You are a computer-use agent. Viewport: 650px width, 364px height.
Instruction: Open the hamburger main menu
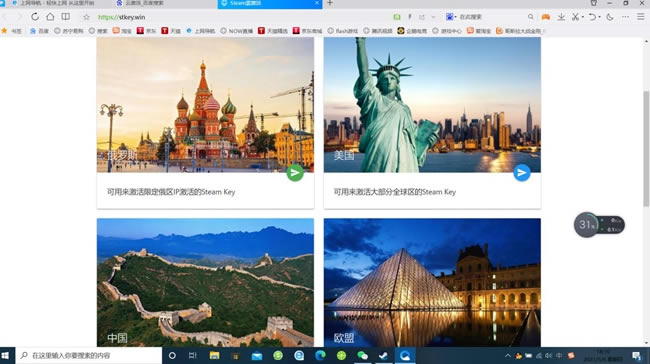640,17
